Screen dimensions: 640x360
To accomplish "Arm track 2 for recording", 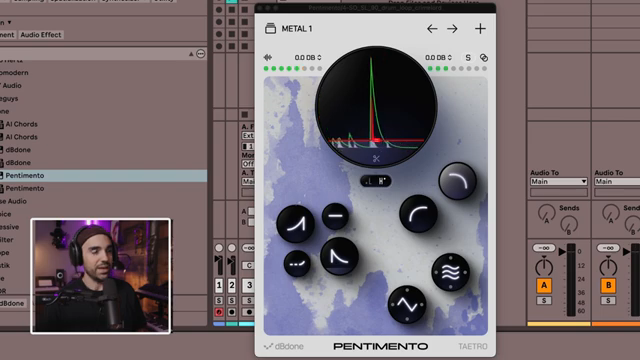I will click(x=231, y=312).
